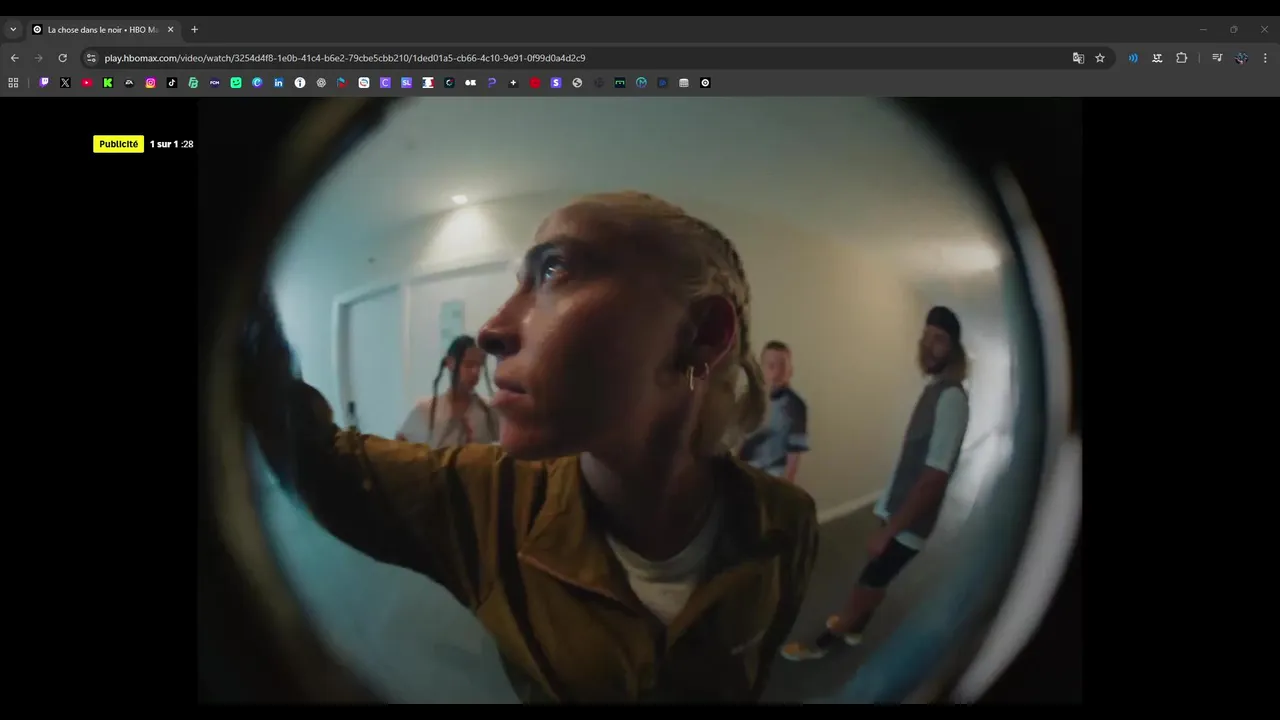The height and width of the screenshot is (720, 1280).
Task: Open the Instagram bookmark
Action: point(151,83)
